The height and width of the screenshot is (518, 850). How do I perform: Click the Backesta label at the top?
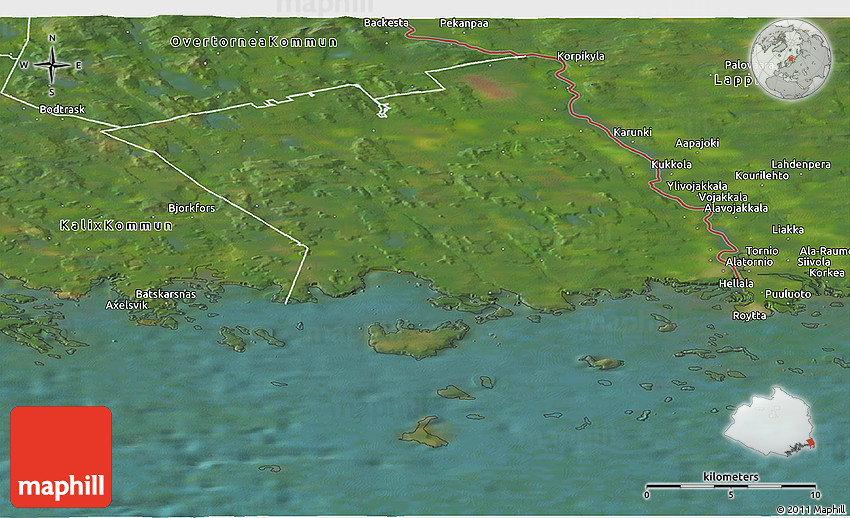pyautogui.click(x=386, y=22)
